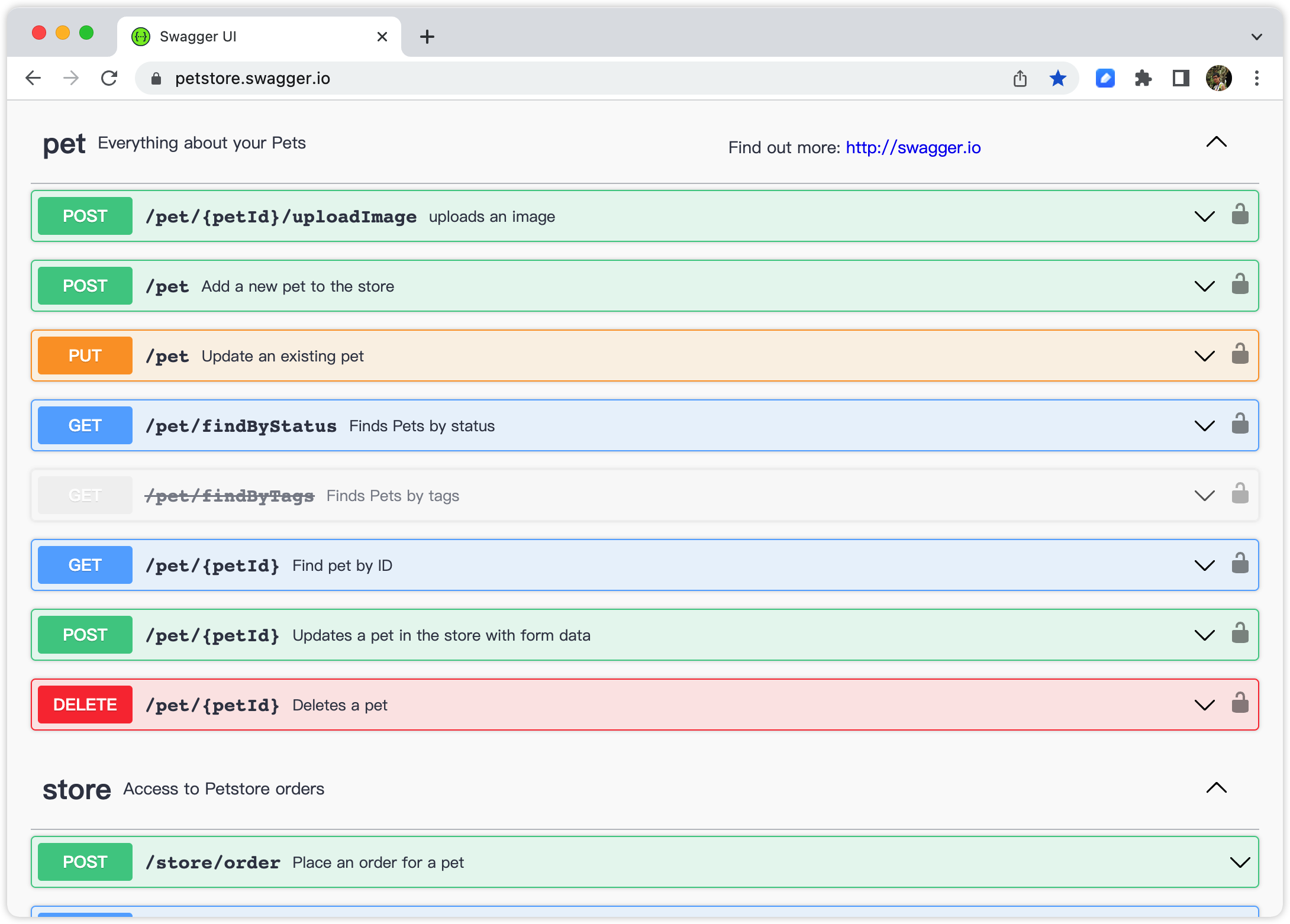Click the /pet/findByStatus path link
The height and width of the screenshot is (924, 1290).
point(241,427)
